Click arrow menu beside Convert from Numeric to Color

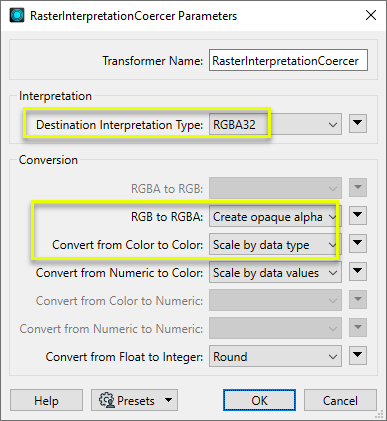(358, 271)
